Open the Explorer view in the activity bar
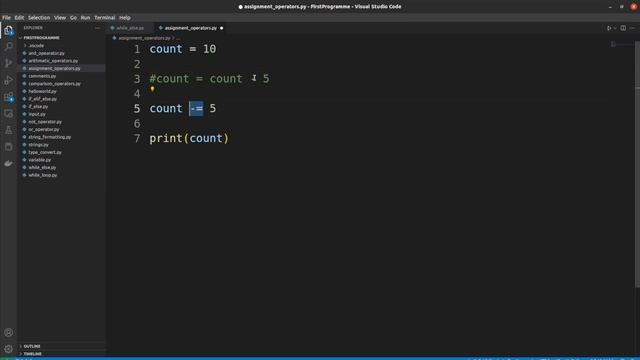The width and height of the screenshot is (640, 360). coord(8,30)
